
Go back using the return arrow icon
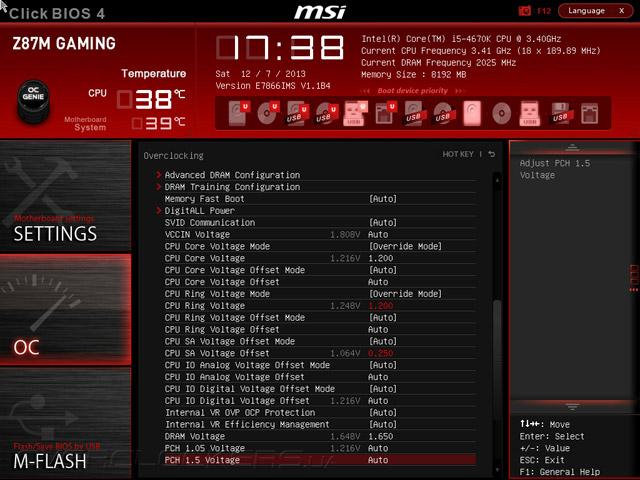click(492, 154)
